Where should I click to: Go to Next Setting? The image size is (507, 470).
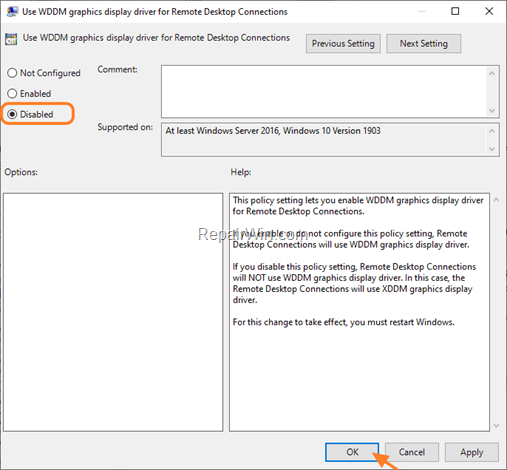[x=423, y=43]
